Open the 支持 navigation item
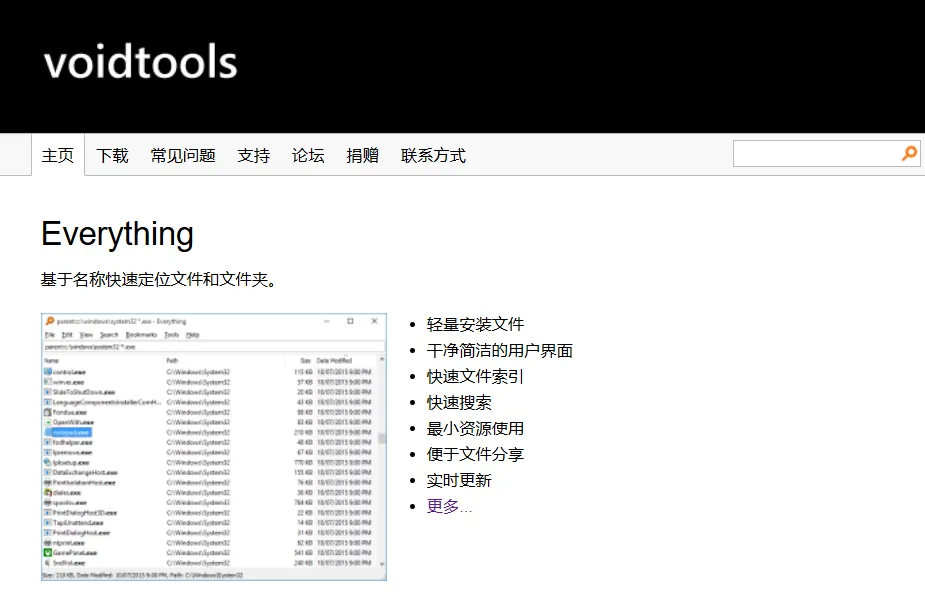 [254, 155]
